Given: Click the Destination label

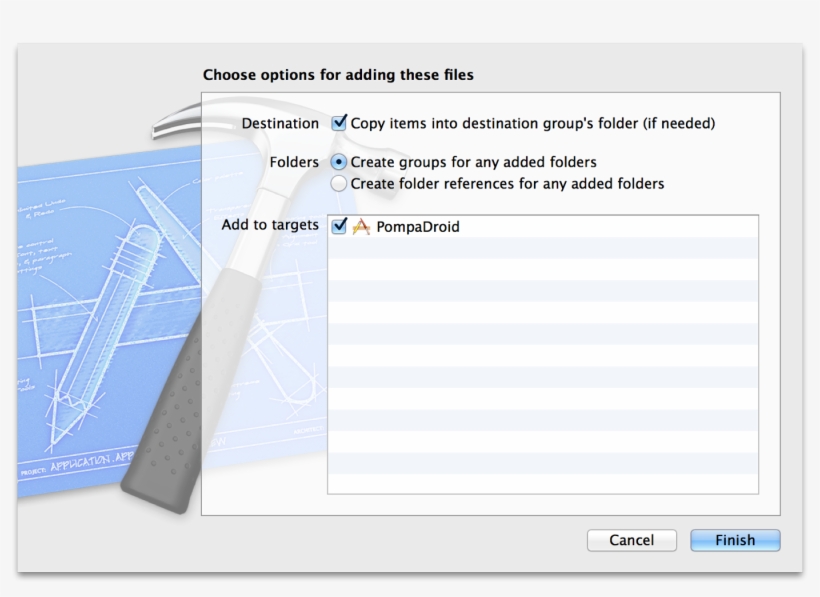Looking at the screenshot, I should pos(280,124).
